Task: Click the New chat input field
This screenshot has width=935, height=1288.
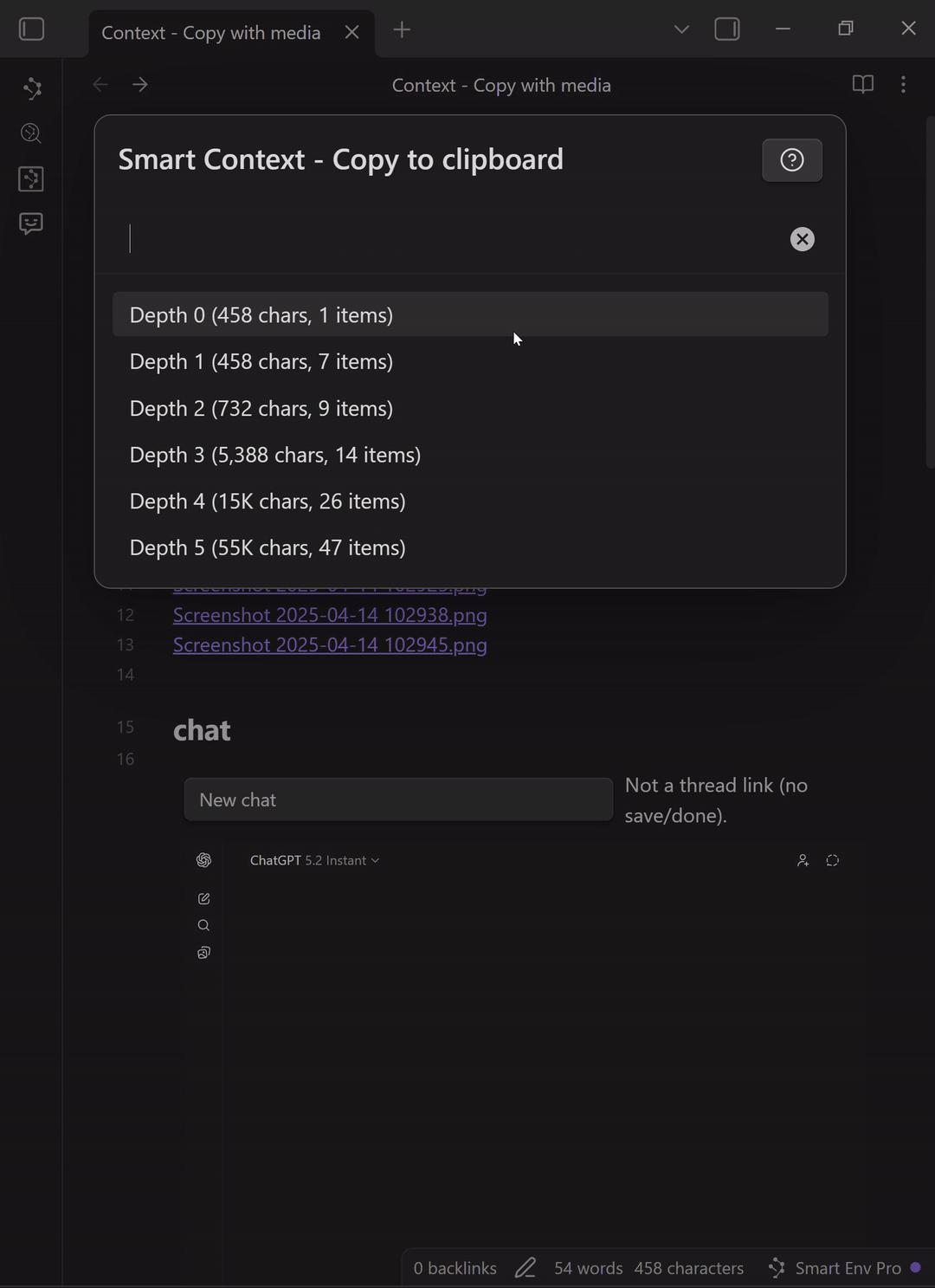Action: tap(398, 799)
